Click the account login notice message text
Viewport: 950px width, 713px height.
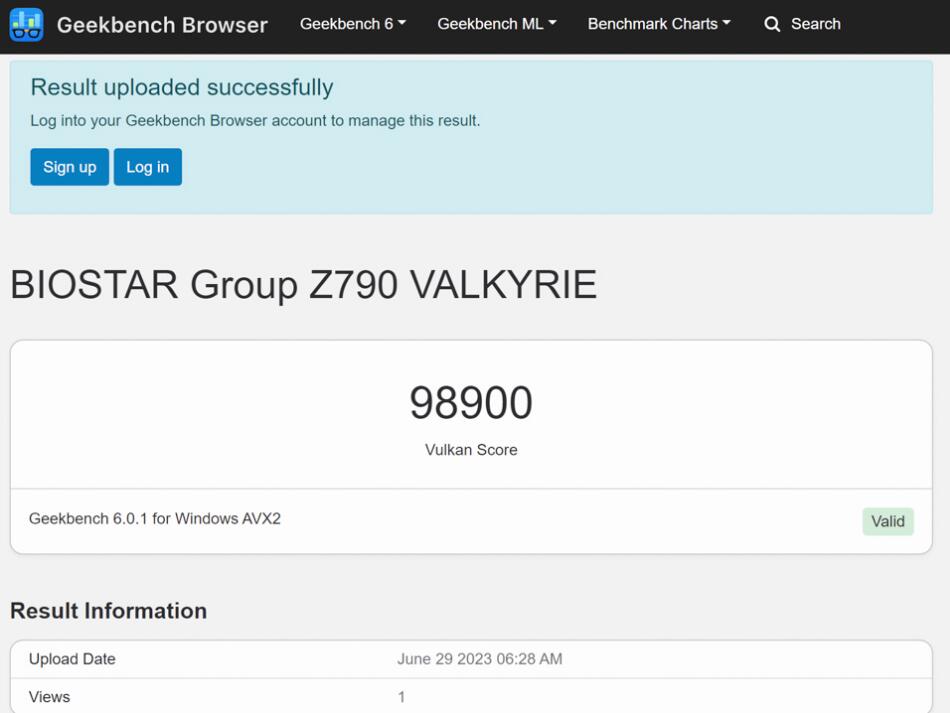pyautogui.click(x=255, y=121)
